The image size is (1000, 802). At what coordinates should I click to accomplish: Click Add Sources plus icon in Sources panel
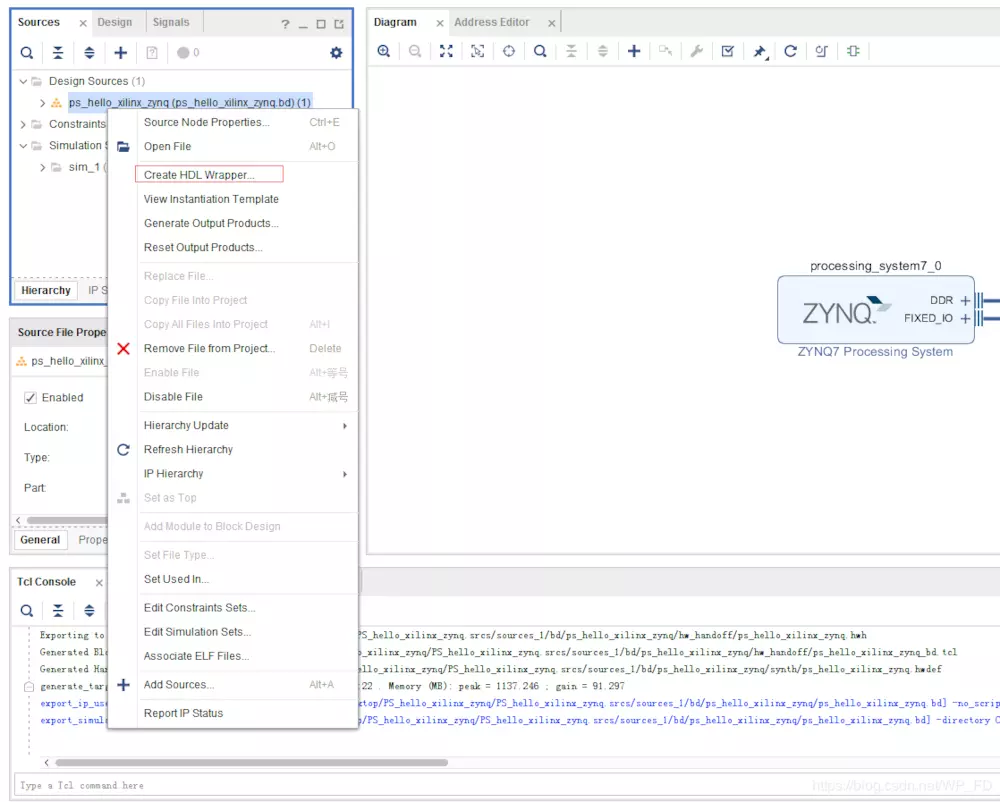point(121,53)
